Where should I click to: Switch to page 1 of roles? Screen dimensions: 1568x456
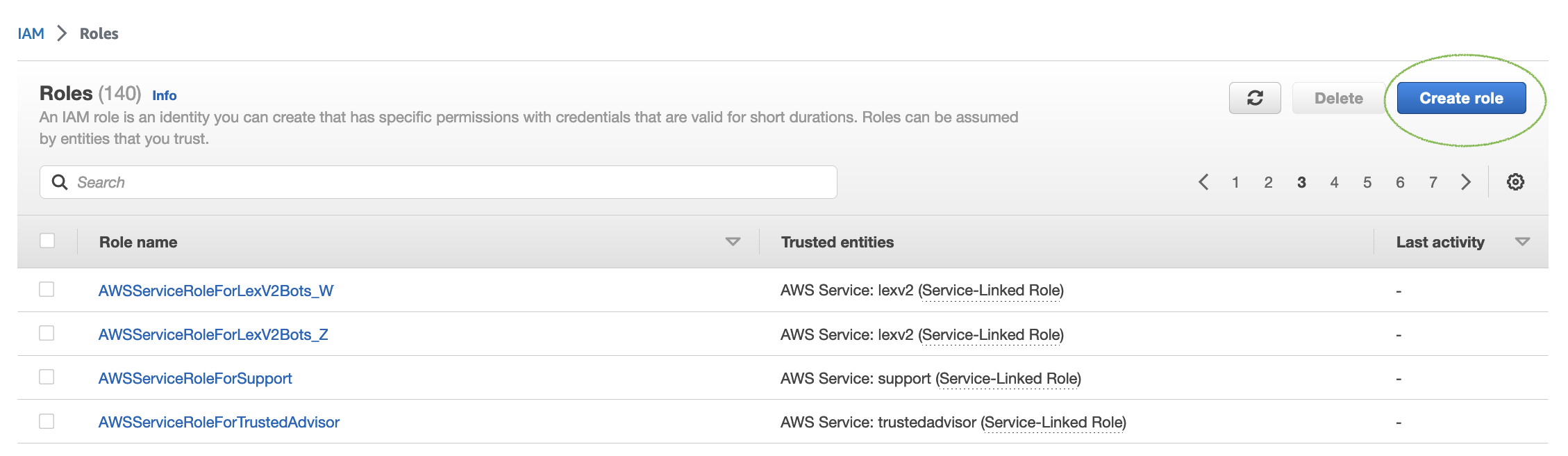pos(1235,182)
